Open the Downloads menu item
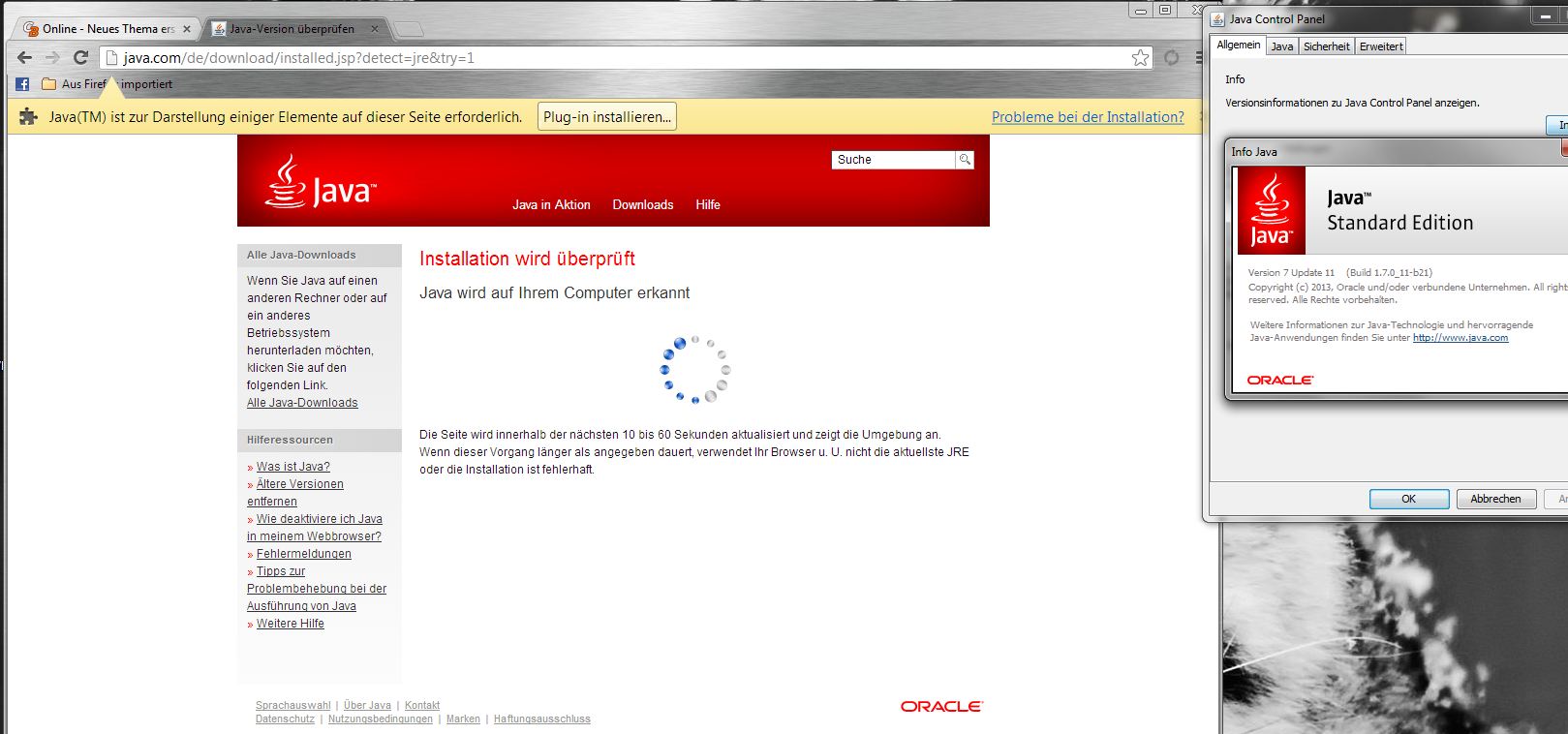This screenshot has width=1568, height=734. (643, 205)
